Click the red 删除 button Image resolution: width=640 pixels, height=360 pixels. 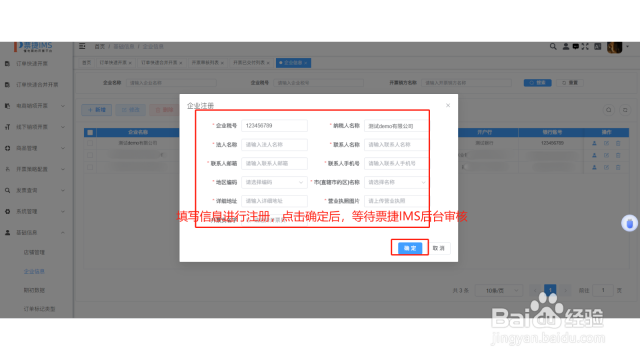(x=164, y=110)
